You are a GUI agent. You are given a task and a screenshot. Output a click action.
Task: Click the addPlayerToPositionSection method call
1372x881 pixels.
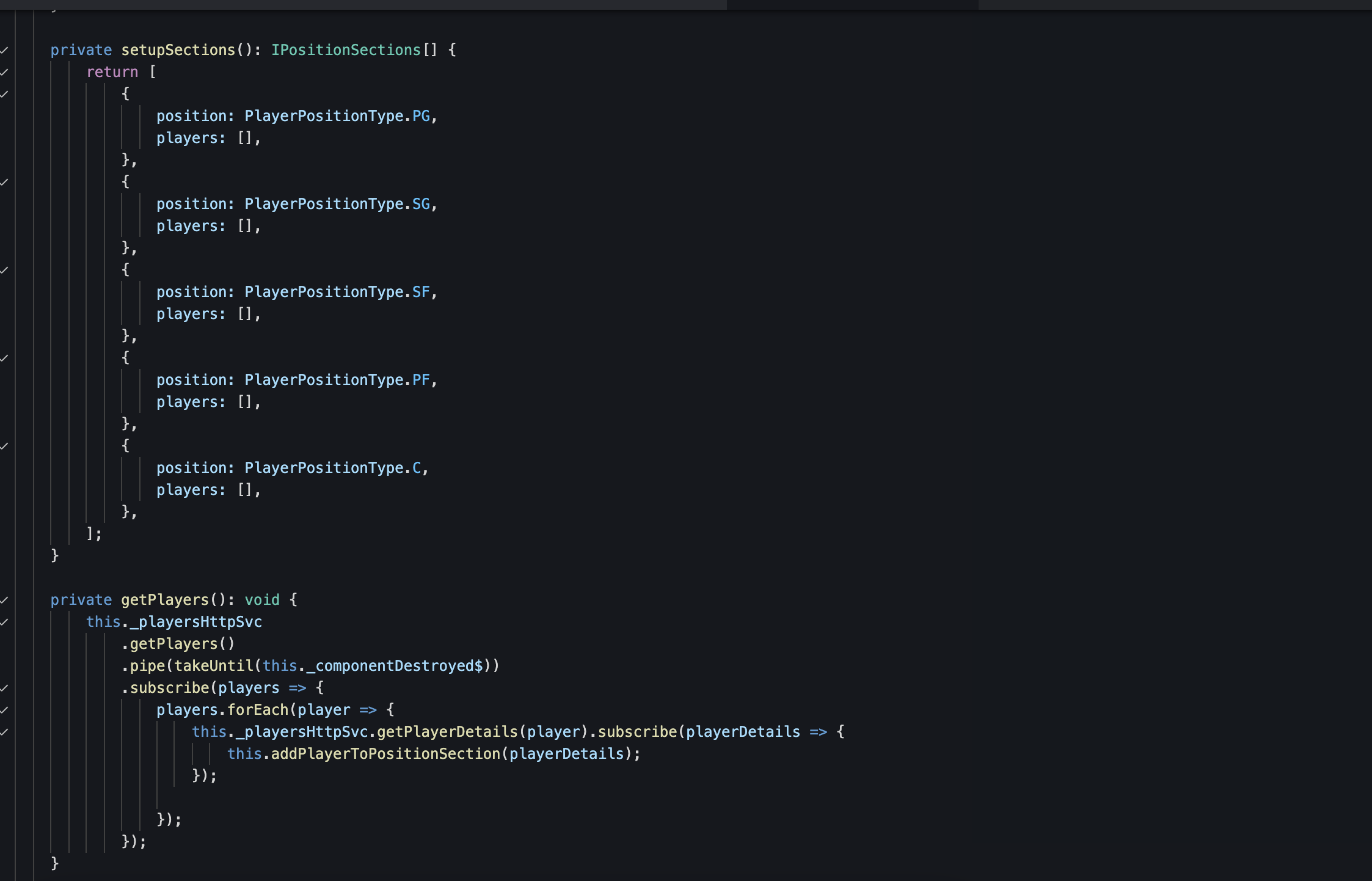(x=385, y=754)
